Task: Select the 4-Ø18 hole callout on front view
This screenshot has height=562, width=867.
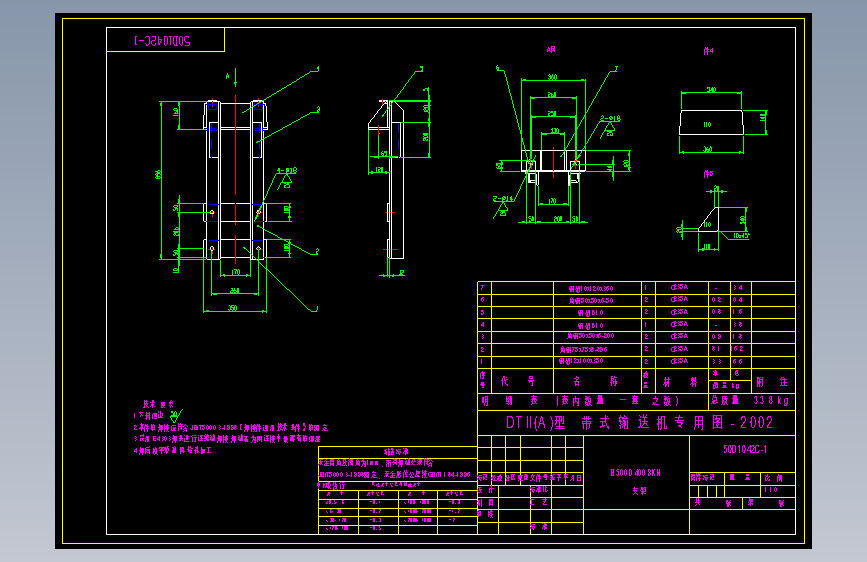Action: 287,170
